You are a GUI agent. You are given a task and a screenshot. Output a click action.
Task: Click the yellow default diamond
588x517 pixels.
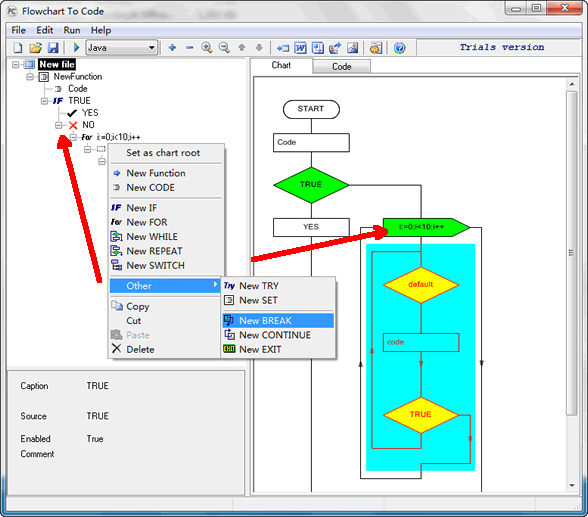(421, 285)
